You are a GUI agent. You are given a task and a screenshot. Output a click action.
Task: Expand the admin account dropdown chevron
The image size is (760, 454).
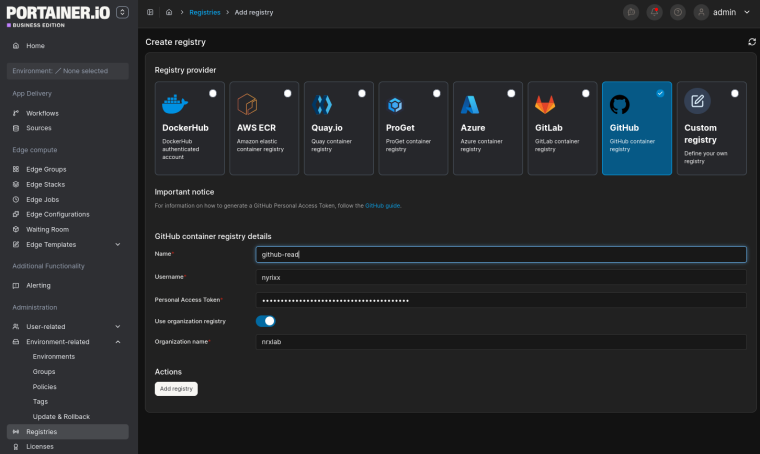(x=746, y=12)
